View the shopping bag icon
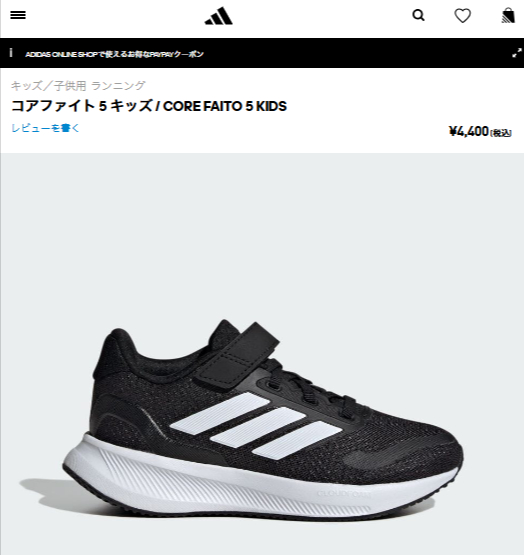This screenshot has height=555, width=524. [x=508, y=16]
